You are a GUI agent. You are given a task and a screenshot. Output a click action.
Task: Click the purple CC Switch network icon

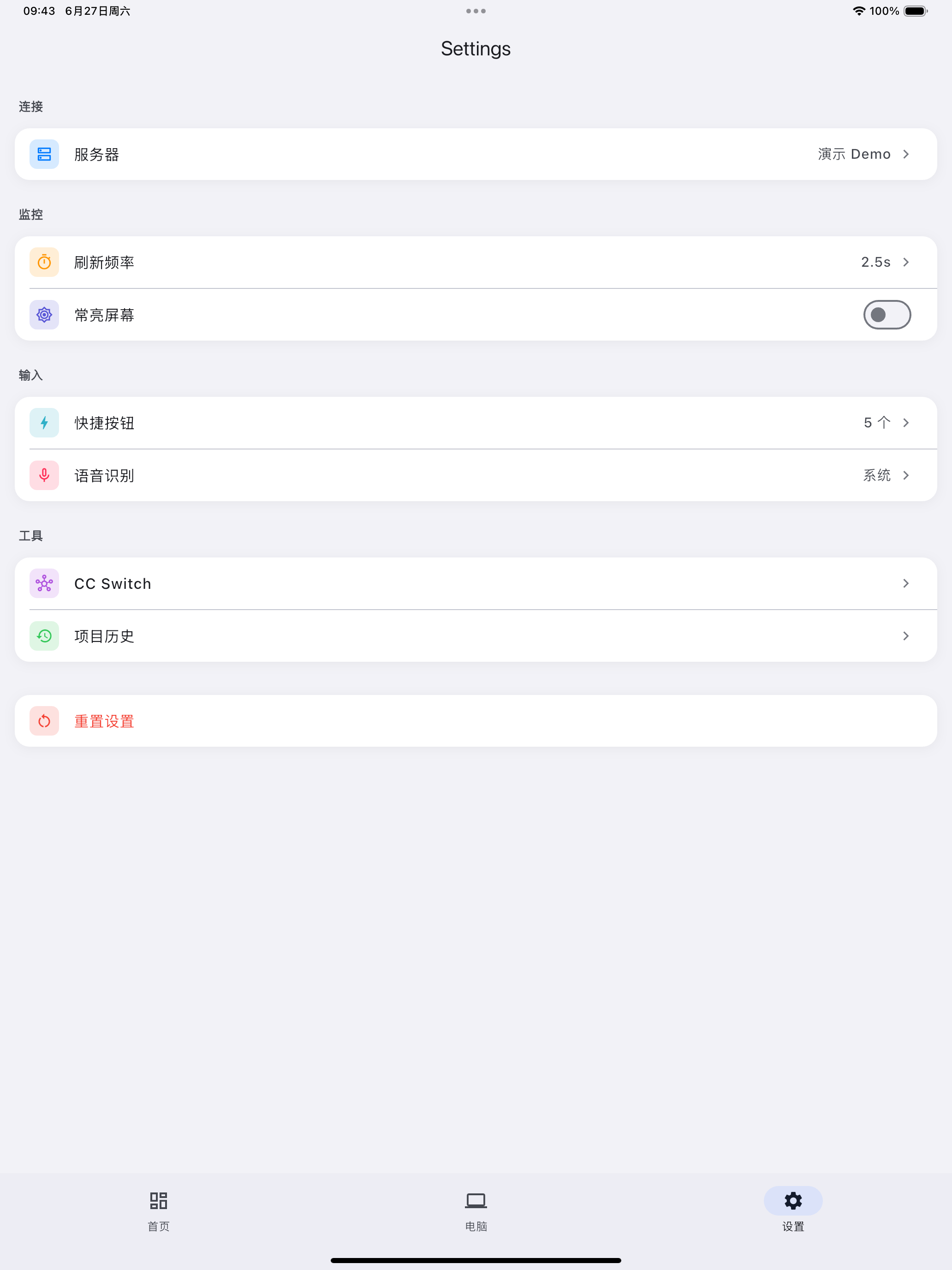(44, 583)
